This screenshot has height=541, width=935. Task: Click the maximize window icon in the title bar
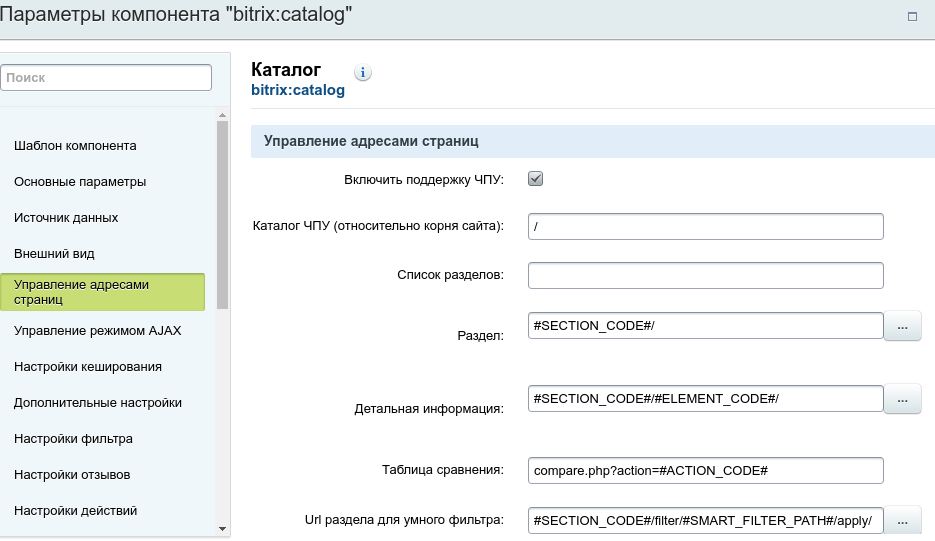point(912,17)
